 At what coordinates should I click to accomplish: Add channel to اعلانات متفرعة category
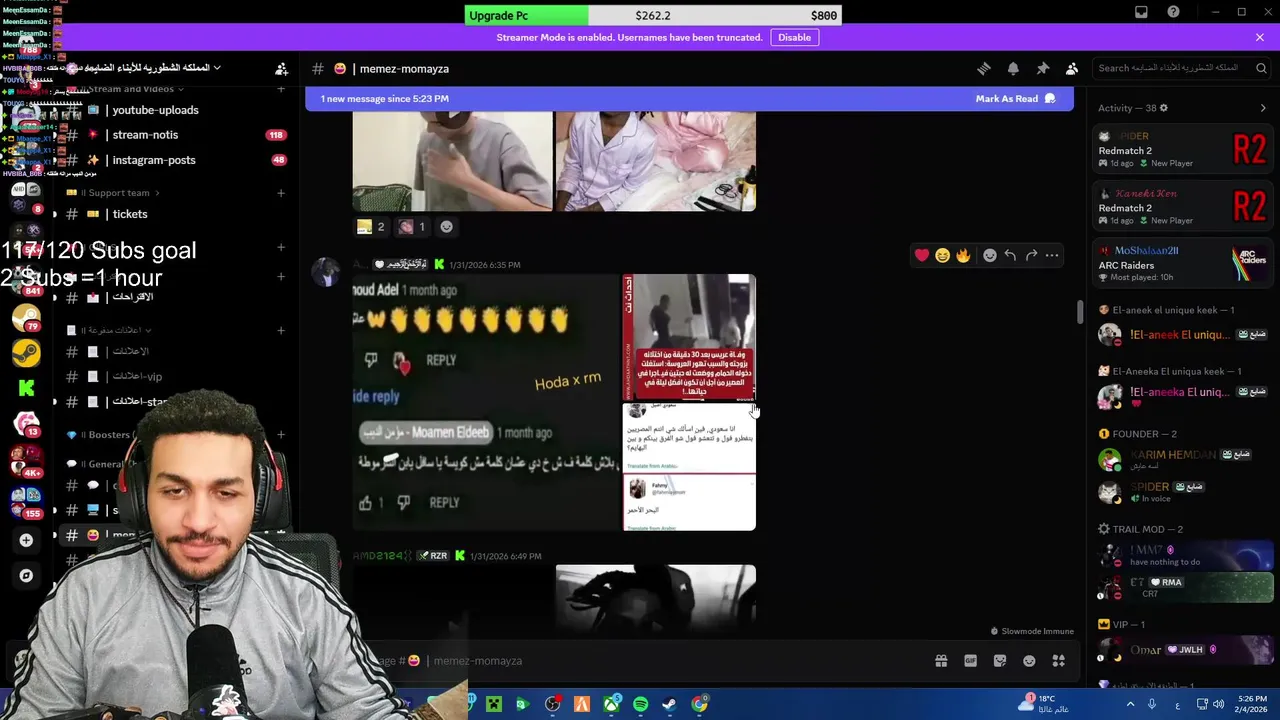(281, 330)
